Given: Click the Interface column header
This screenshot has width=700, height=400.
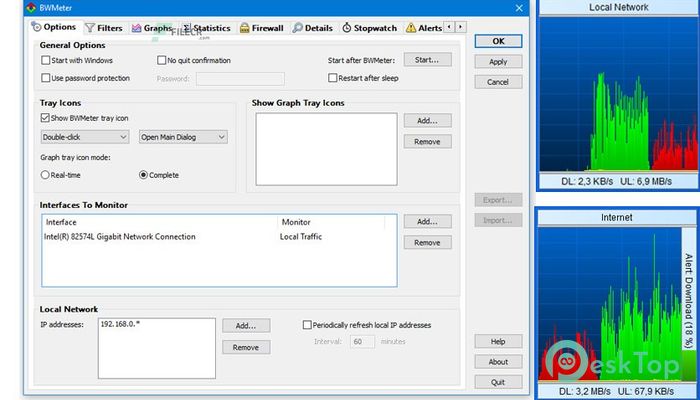Looking at the screenshot, I should (160, 222).
